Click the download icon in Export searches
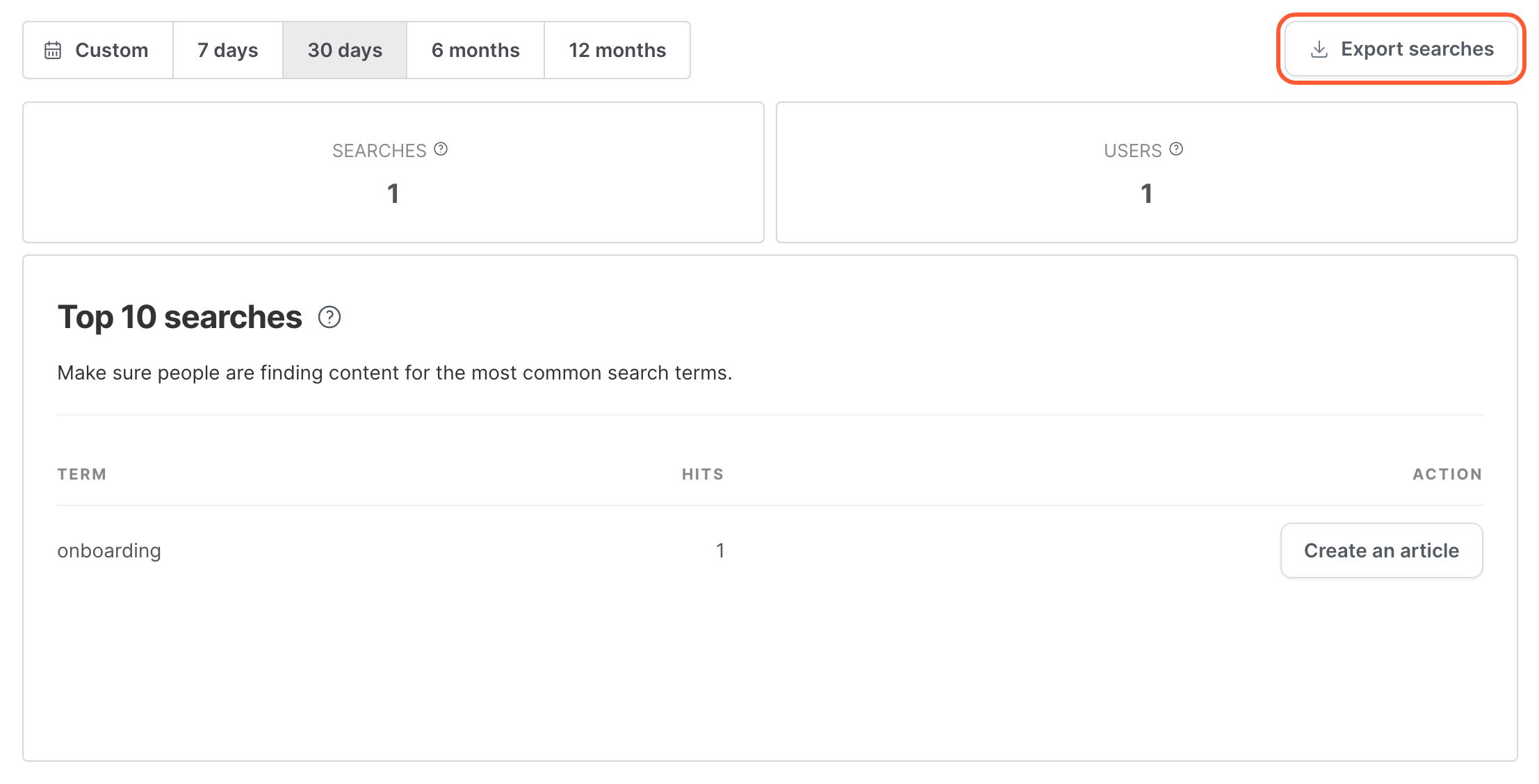This screenshot has width=1539, height=784. coord(1319,49)
